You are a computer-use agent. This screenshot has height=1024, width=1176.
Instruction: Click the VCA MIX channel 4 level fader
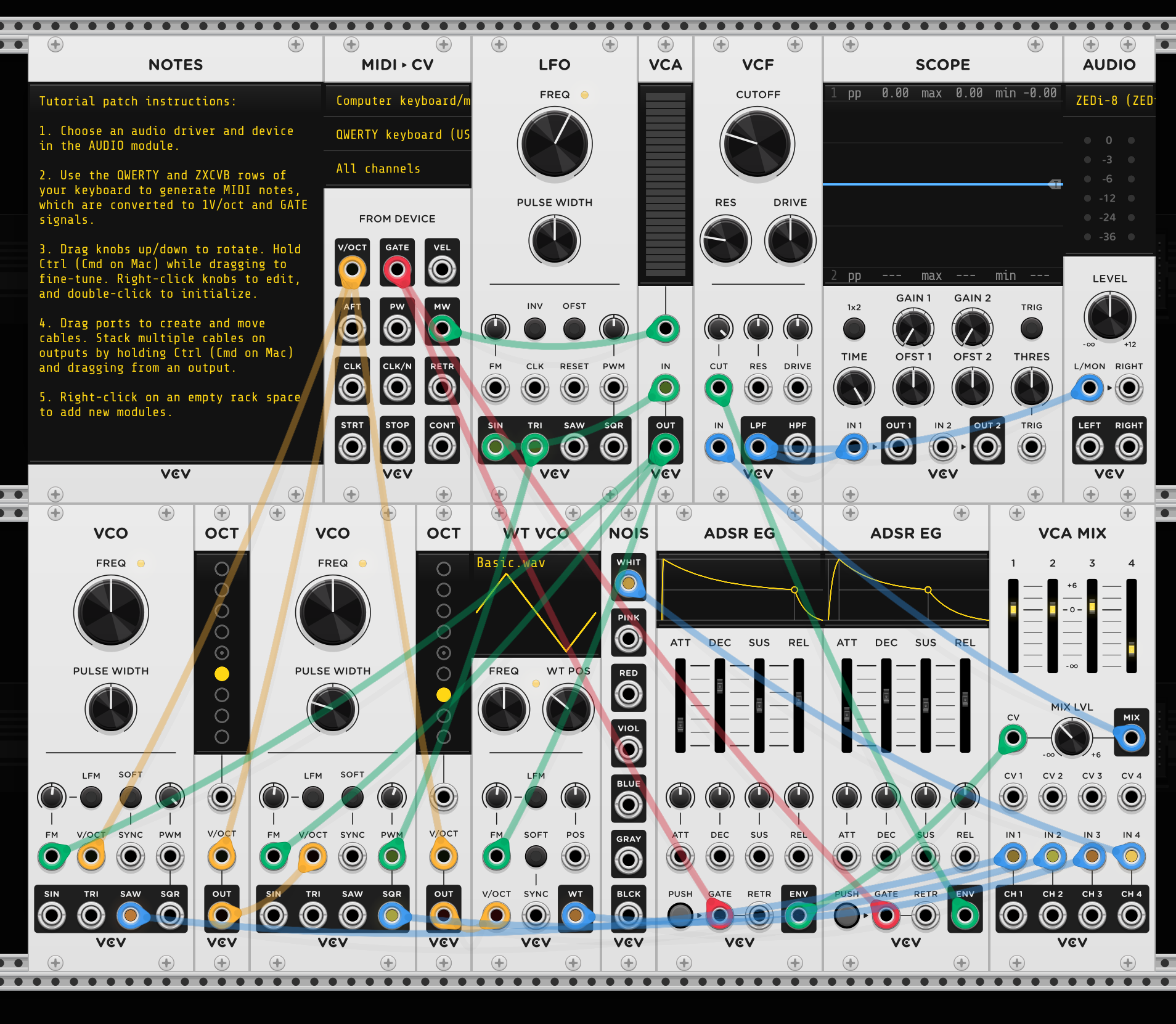click(1131, 649)
